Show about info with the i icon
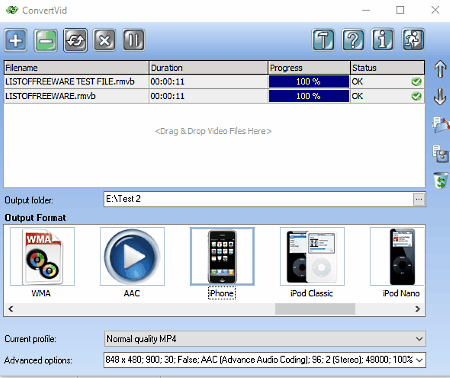The width and height of the screenshot is (450, 378). click(x=383, y=40)
